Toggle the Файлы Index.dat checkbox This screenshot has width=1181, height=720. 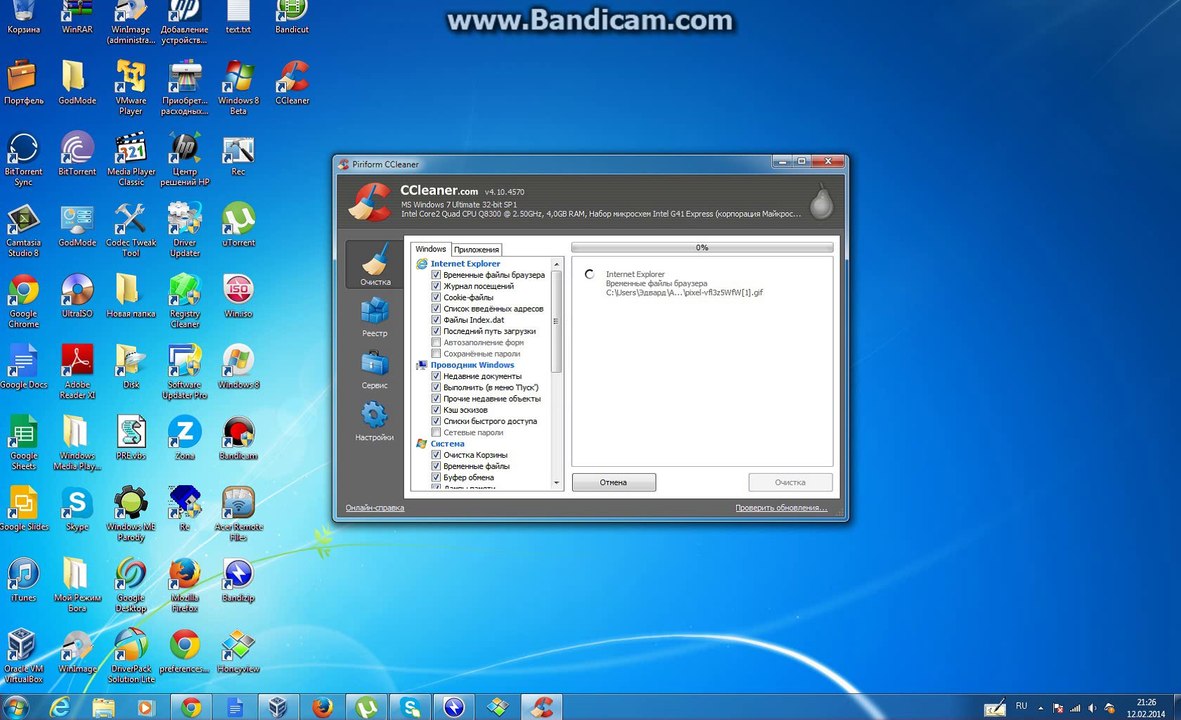coord(436,320)
